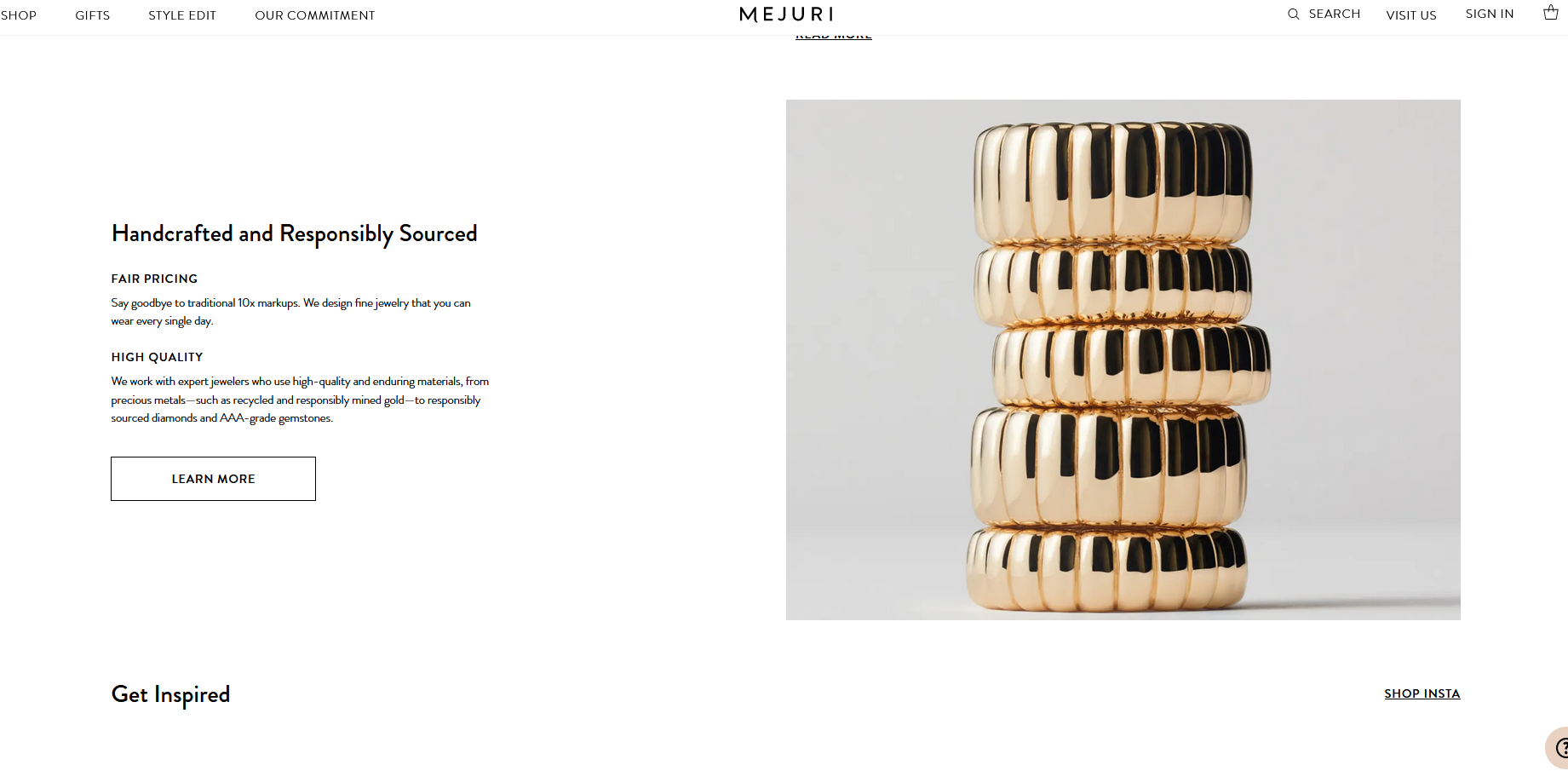This screenshot has height=771, width=1568.
Task: Click the magnifying glass search icon
Action: tap(1293, 14)
